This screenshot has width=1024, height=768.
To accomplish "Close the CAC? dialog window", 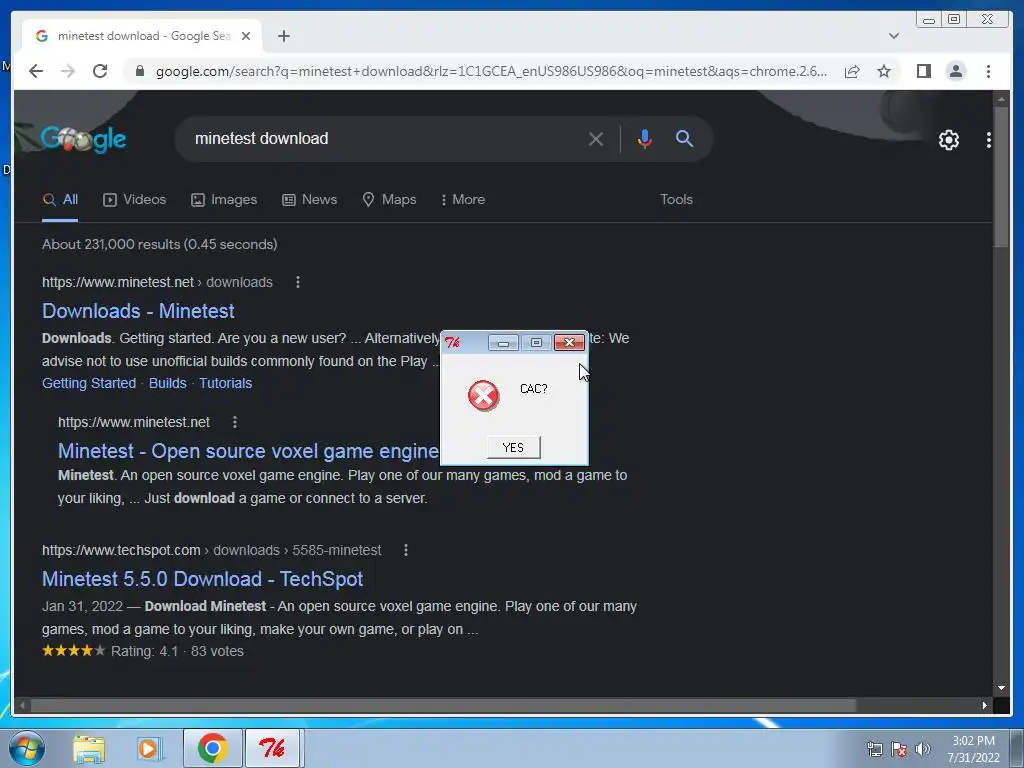I will [x=569, y=343].
